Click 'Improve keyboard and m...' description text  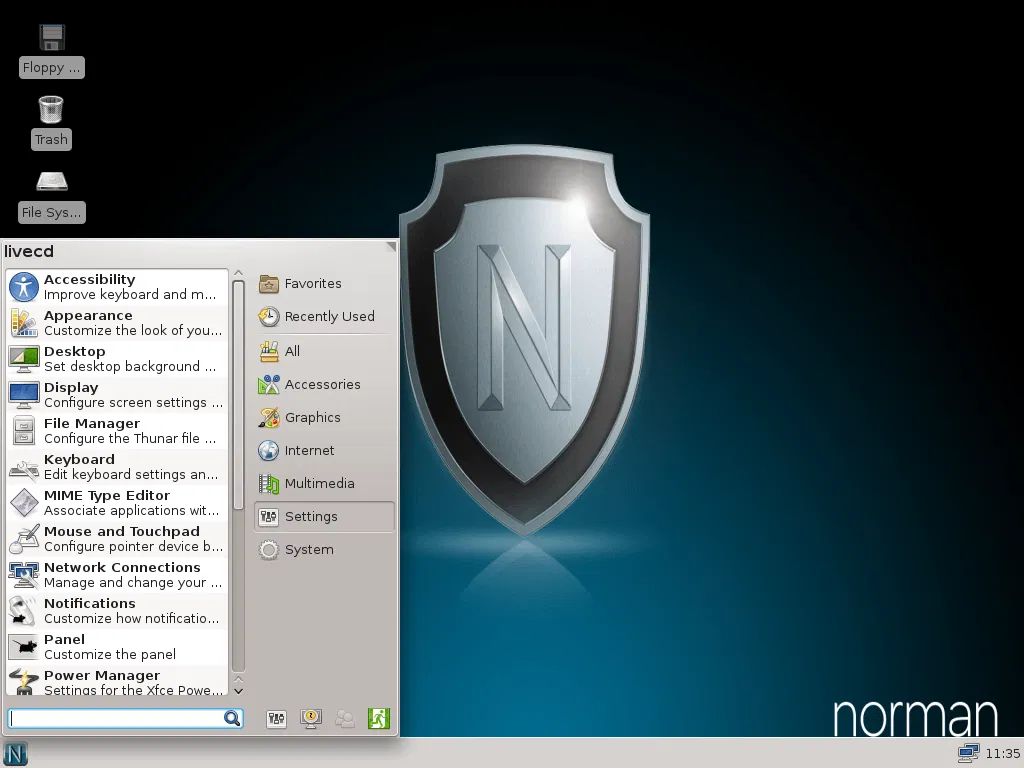coord(130,295)
